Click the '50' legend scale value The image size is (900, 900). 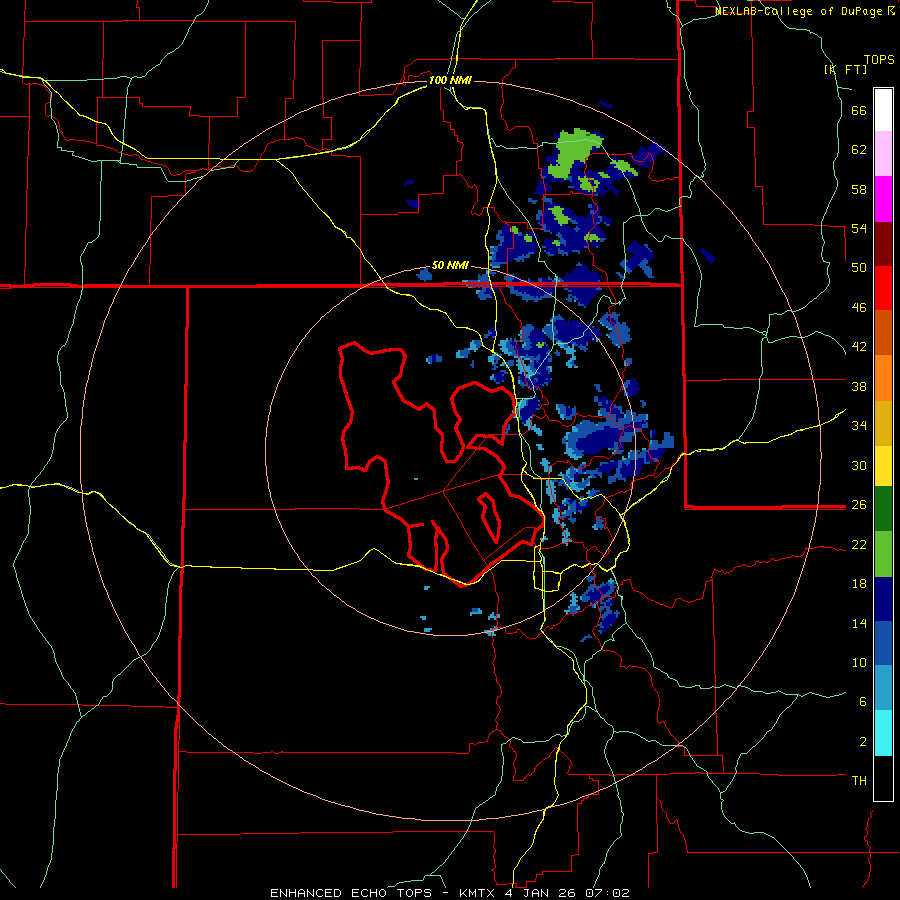click(859, 268)
